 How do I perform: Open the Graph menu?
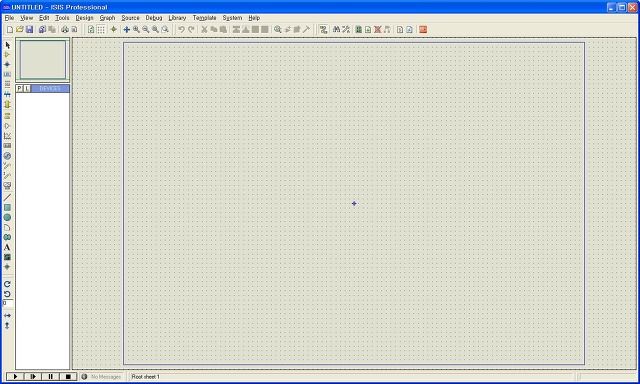[x=107, y=18]
